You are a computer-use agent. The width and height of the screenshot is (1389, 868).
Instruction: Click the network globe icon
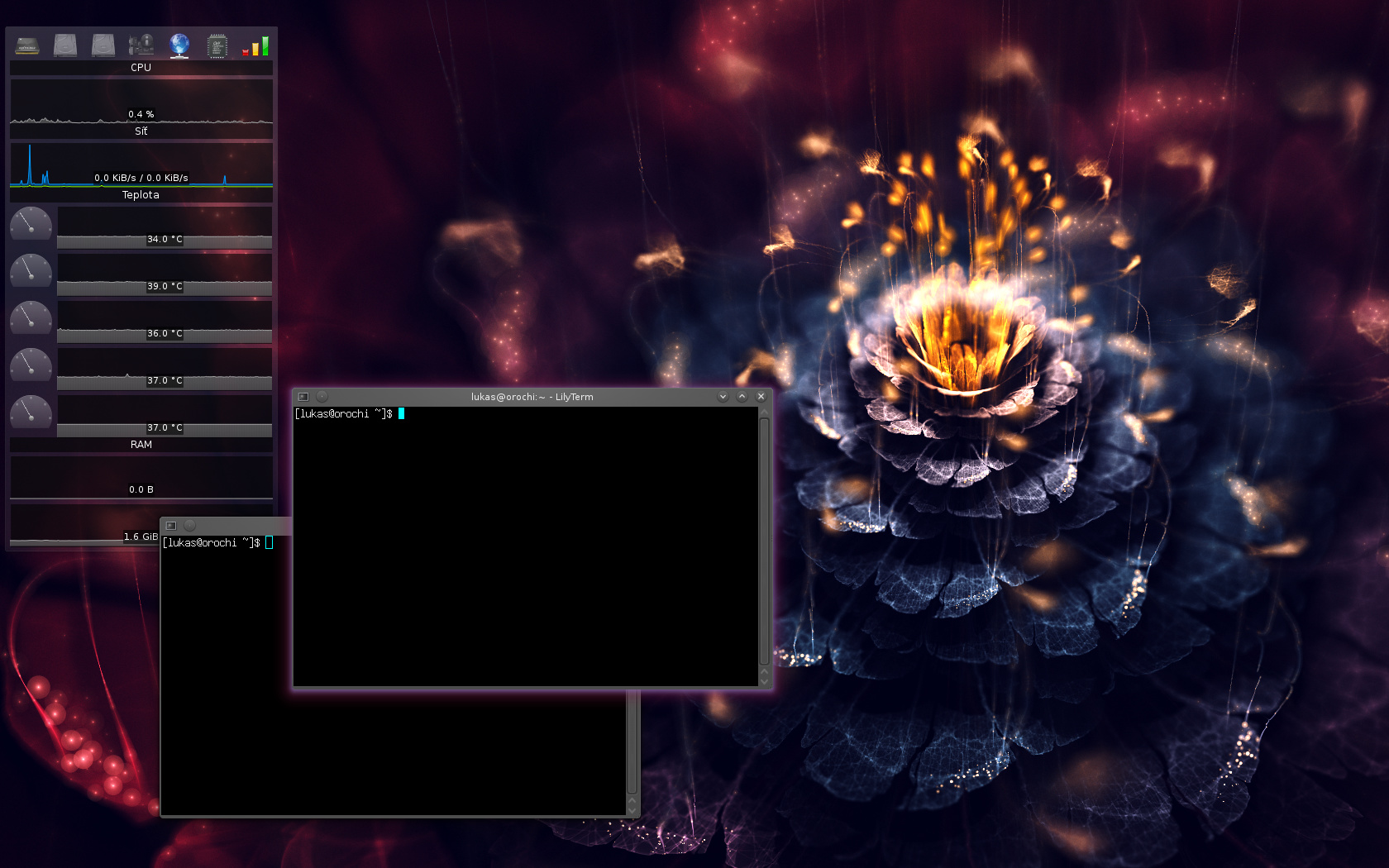(x=179, y=45)
